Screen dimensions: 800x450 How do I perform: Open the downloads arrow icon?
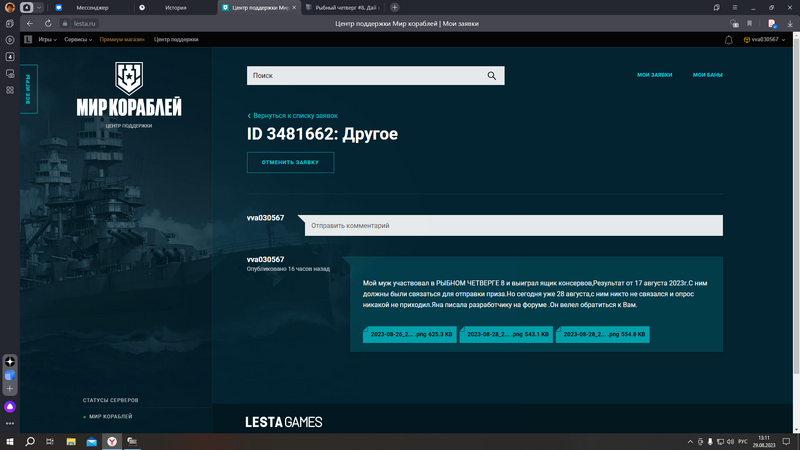click(x=790, y=23)
